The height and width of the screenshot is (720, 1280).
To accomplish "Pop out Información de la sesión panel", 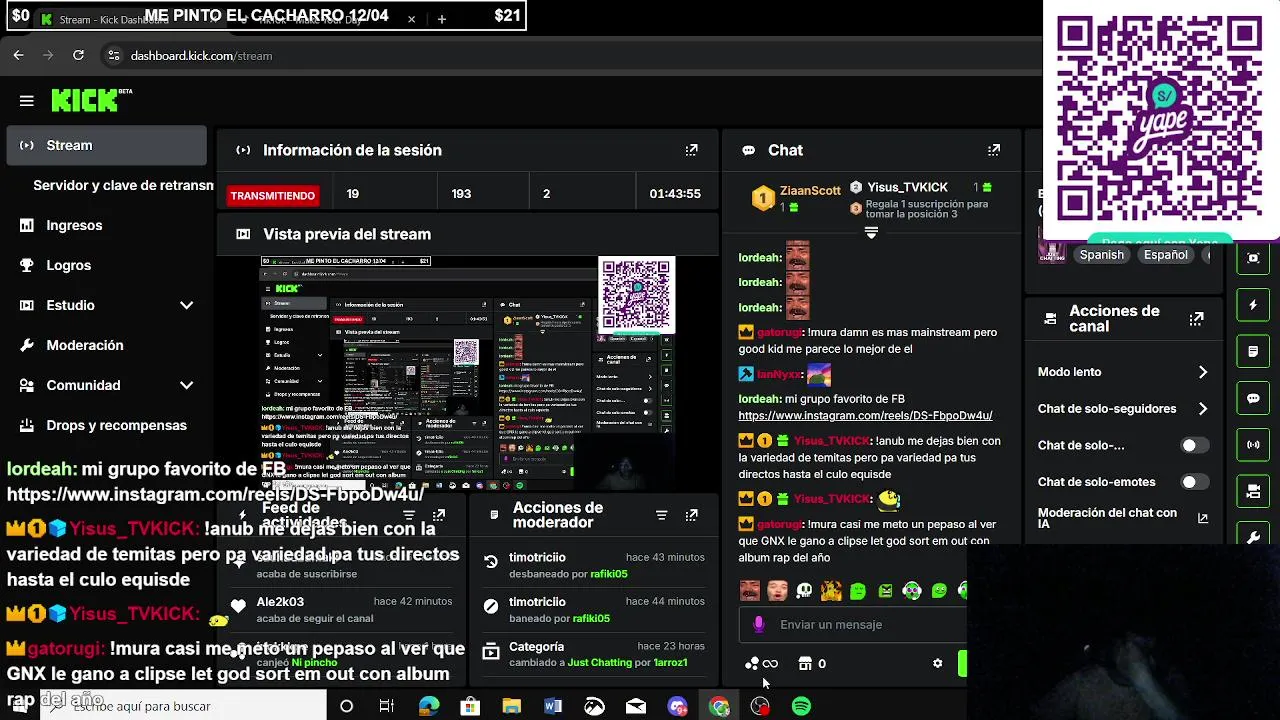I will click(x=691, y=150).
